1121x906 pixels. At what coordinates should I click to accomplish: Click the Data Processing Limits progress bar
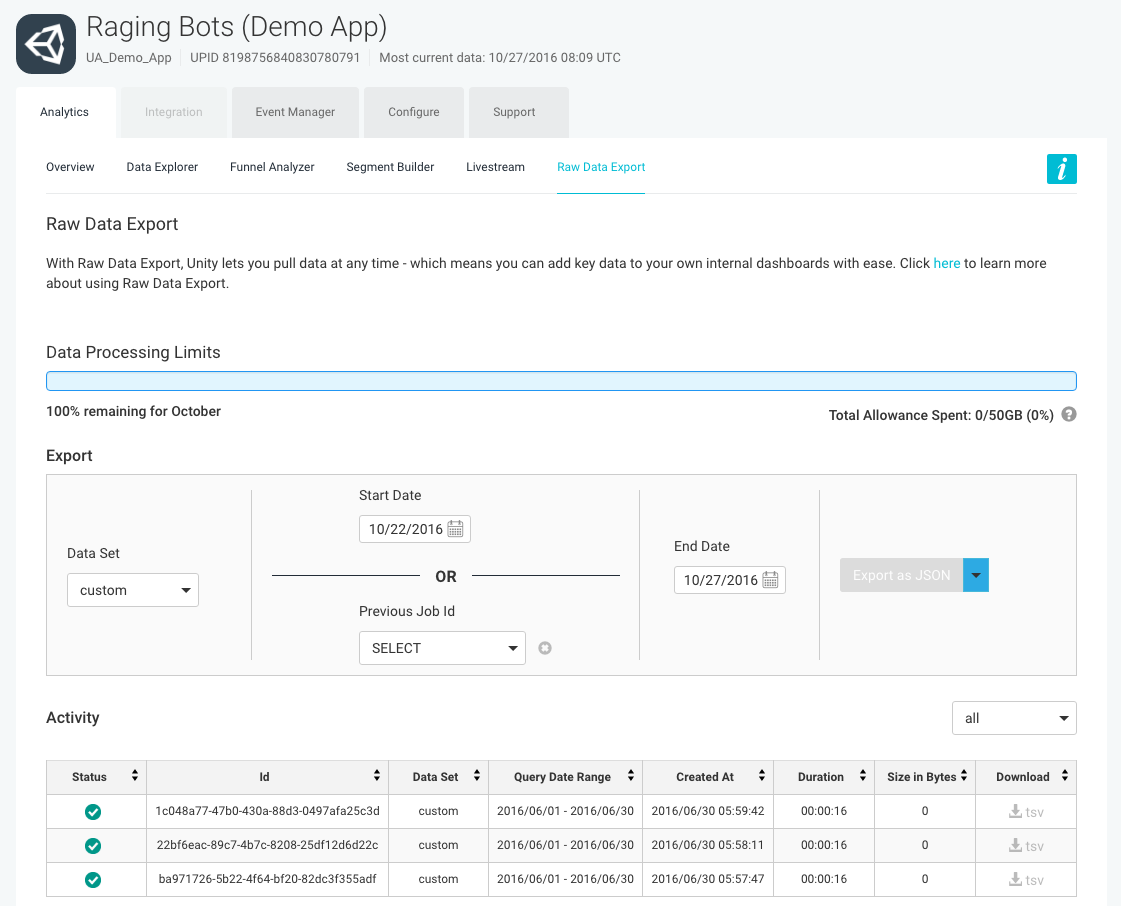(561, 381)
